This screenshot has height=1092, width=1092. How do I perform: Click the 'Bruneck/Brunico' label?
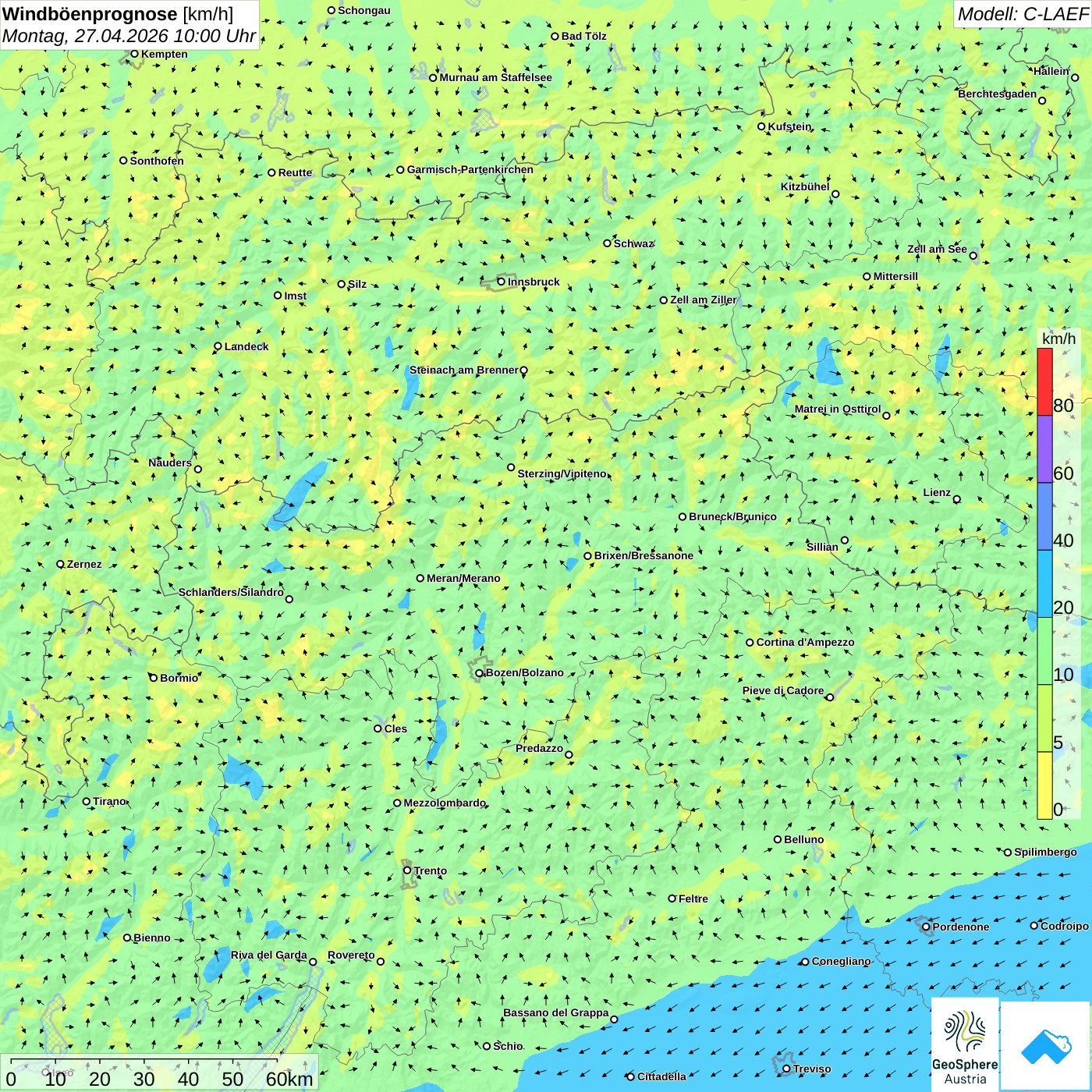(732, 516)
